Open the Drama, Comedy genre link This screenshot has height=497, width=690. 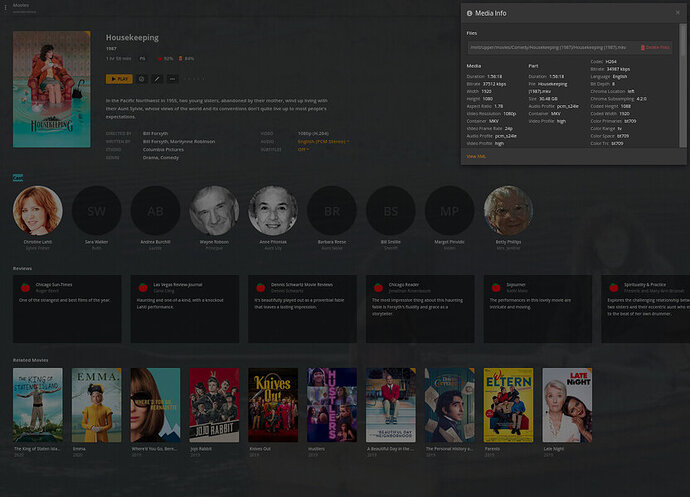coord(161,157)
